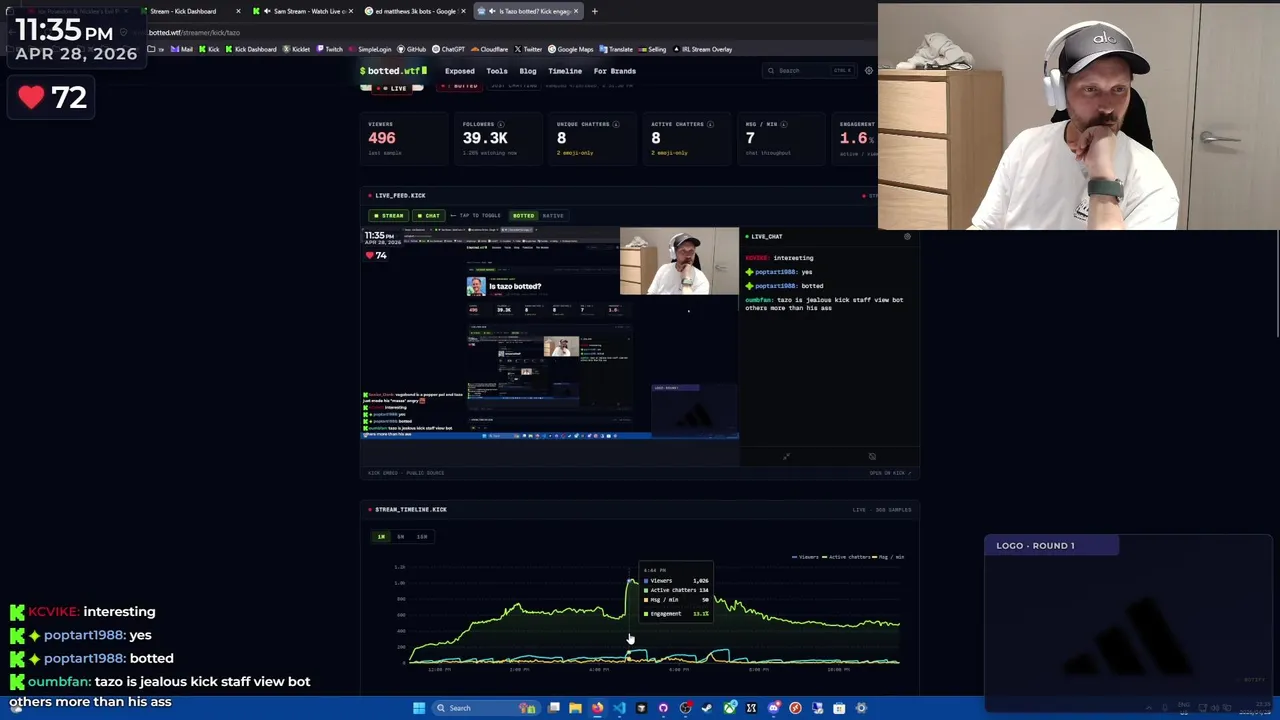Screen dimensions: 1280x720
Task: Open the Translate bookmark
Action: tap(616, 49)
